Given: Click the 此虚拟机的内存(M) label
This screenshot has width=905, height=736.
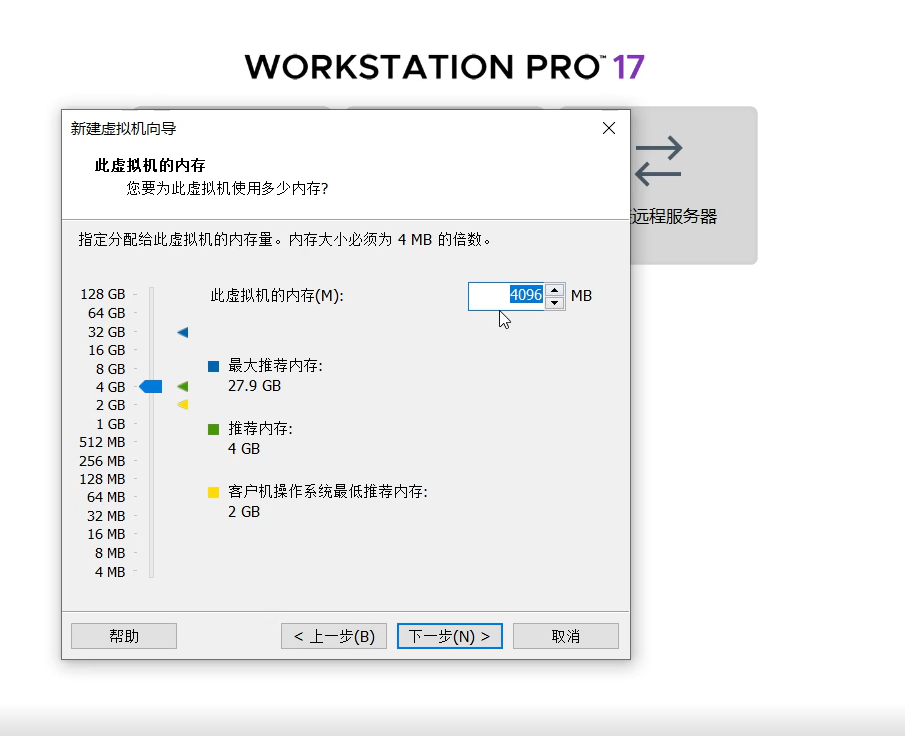Looking at the screenshot, I should click(277, 296).
